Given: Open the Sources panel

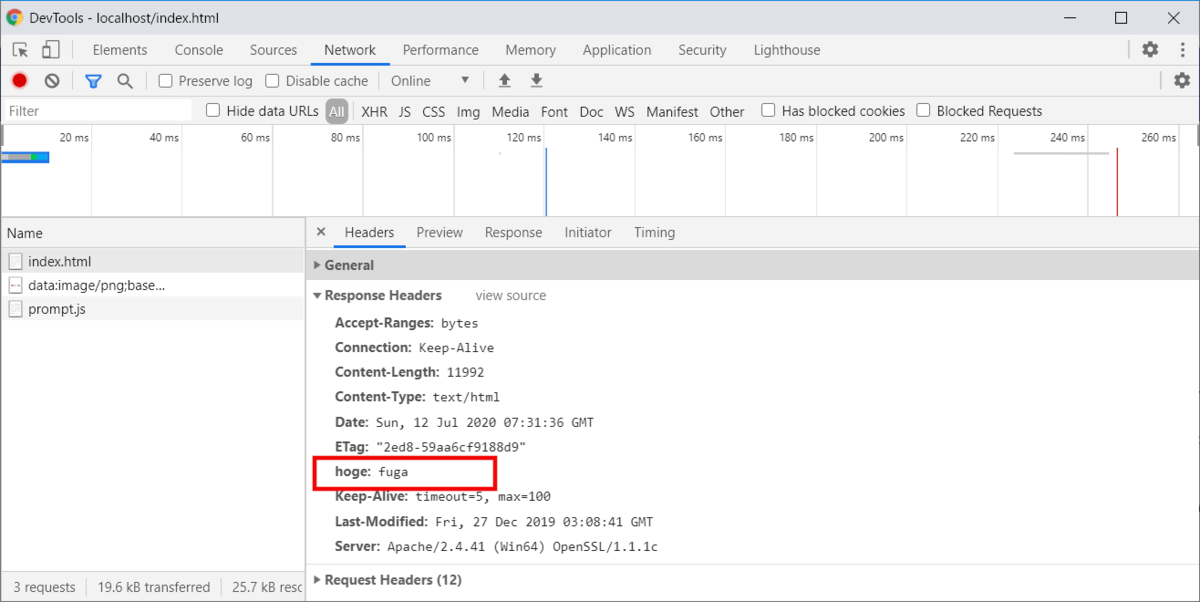Looking at the screenshot, I should coord(274,50).
